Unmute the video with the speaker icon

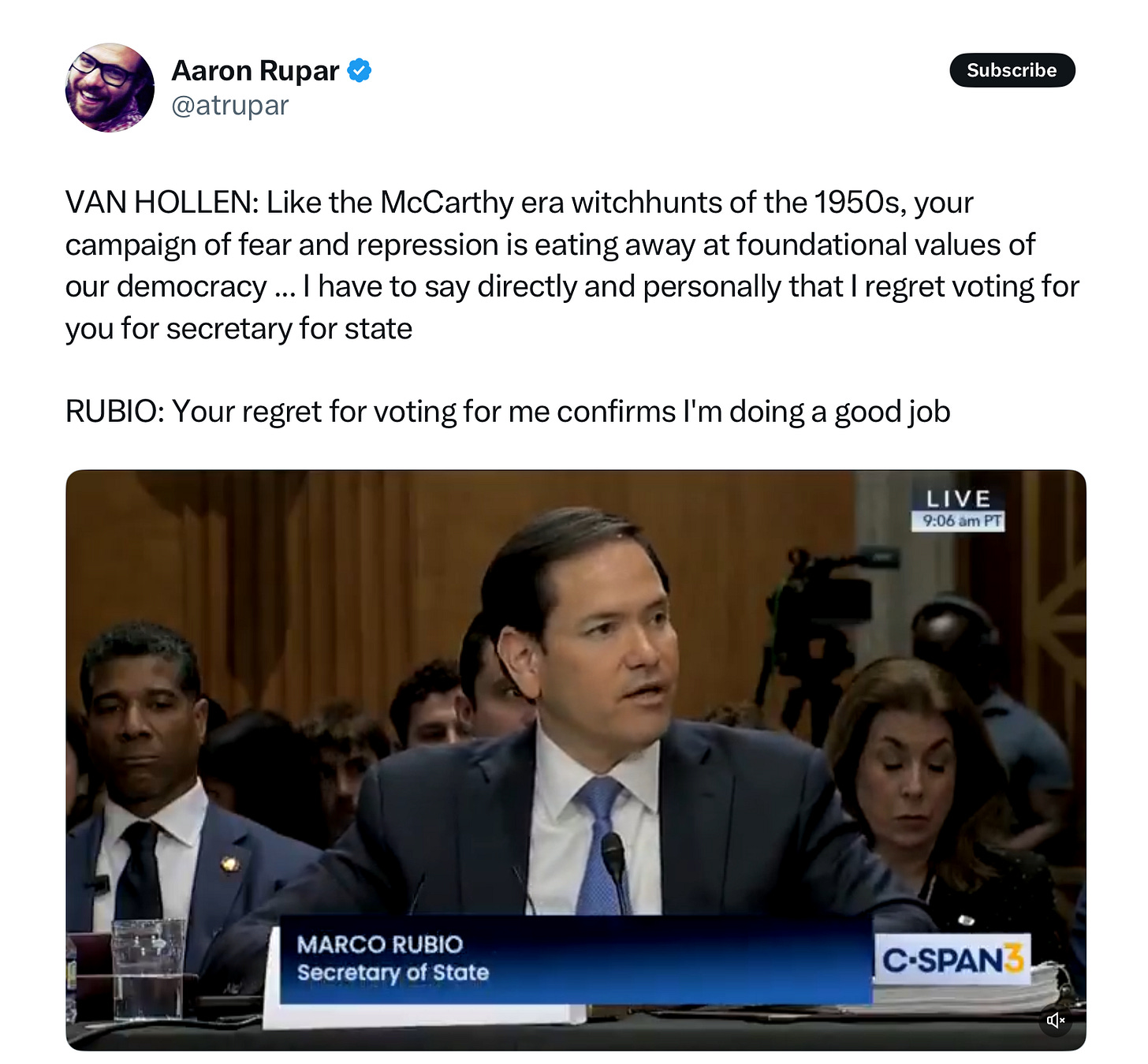click(x=1056, y=1021)
